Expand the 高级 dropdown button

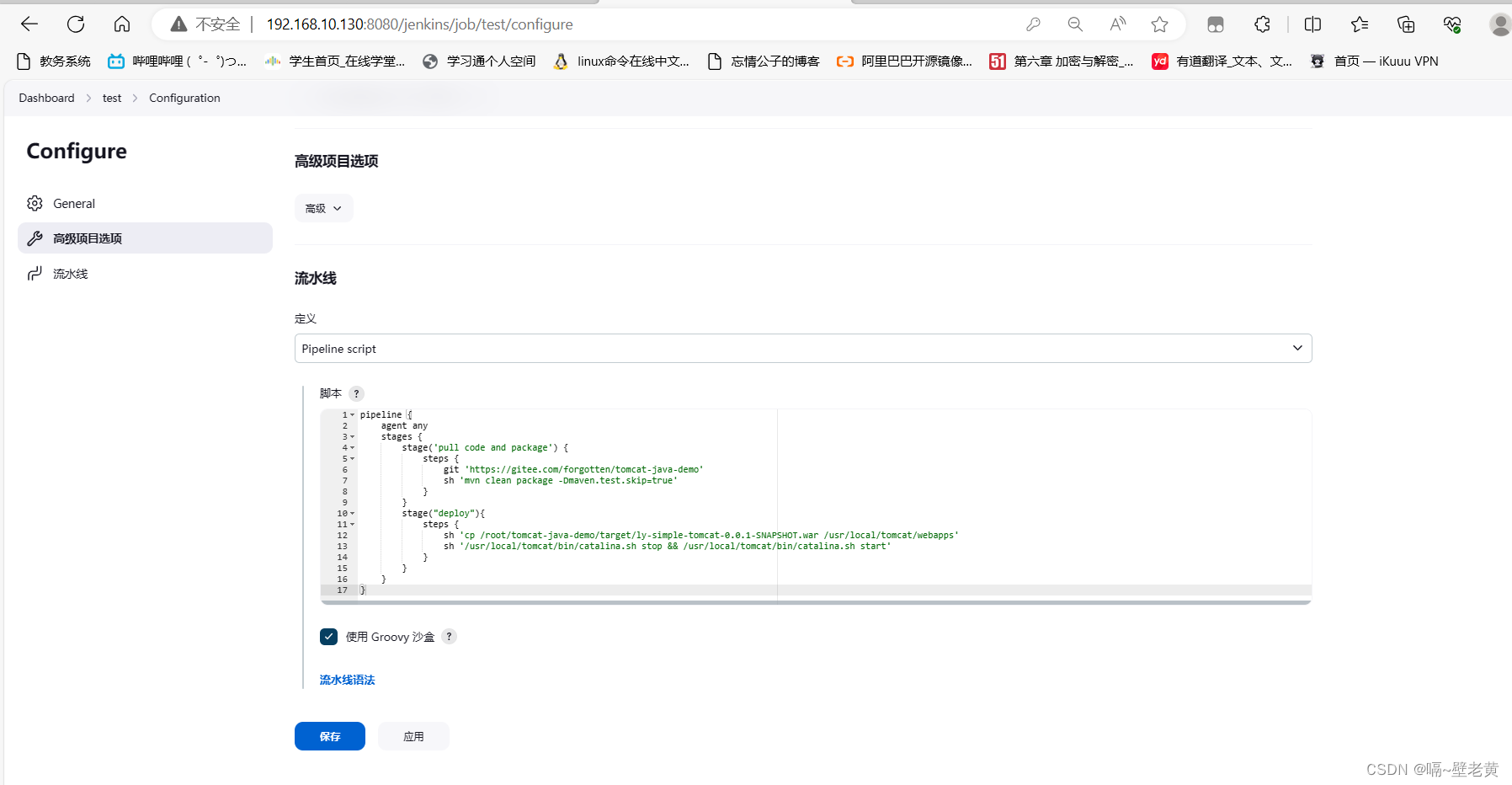323,208
